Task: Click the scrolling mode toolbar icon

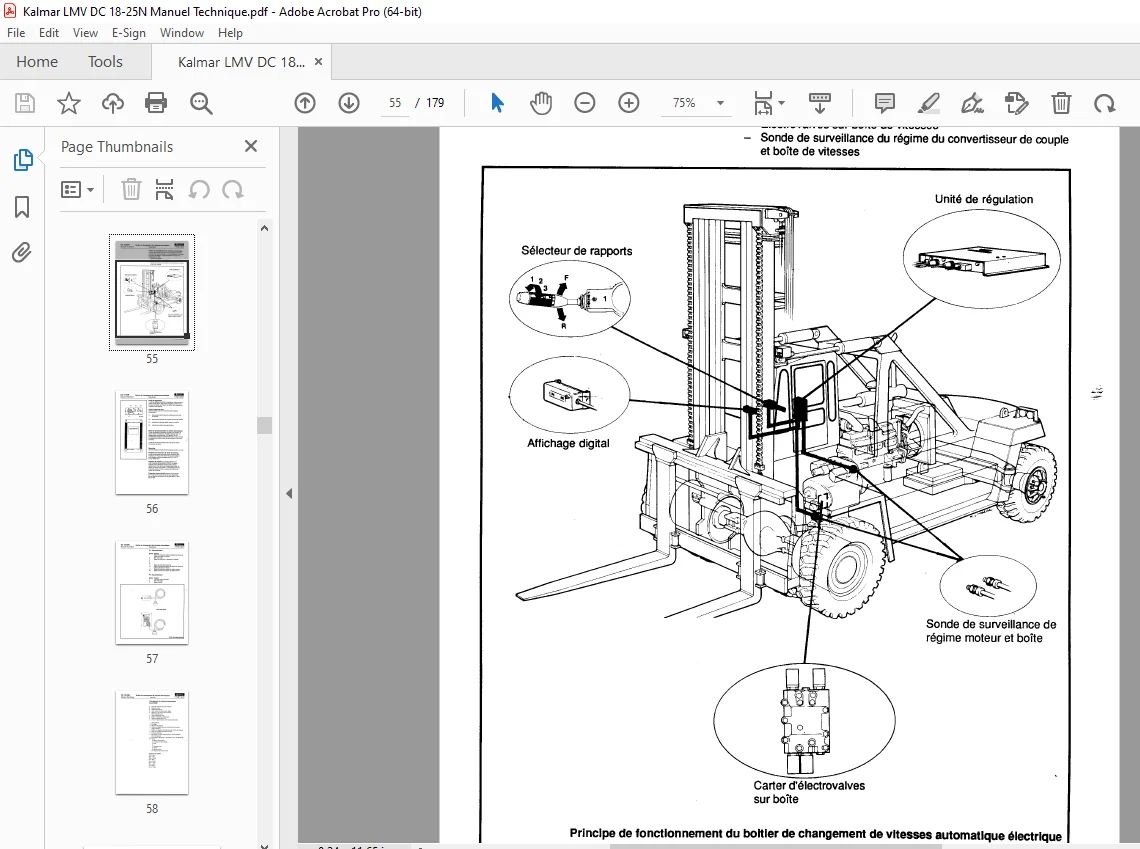Action: point(819,103)
